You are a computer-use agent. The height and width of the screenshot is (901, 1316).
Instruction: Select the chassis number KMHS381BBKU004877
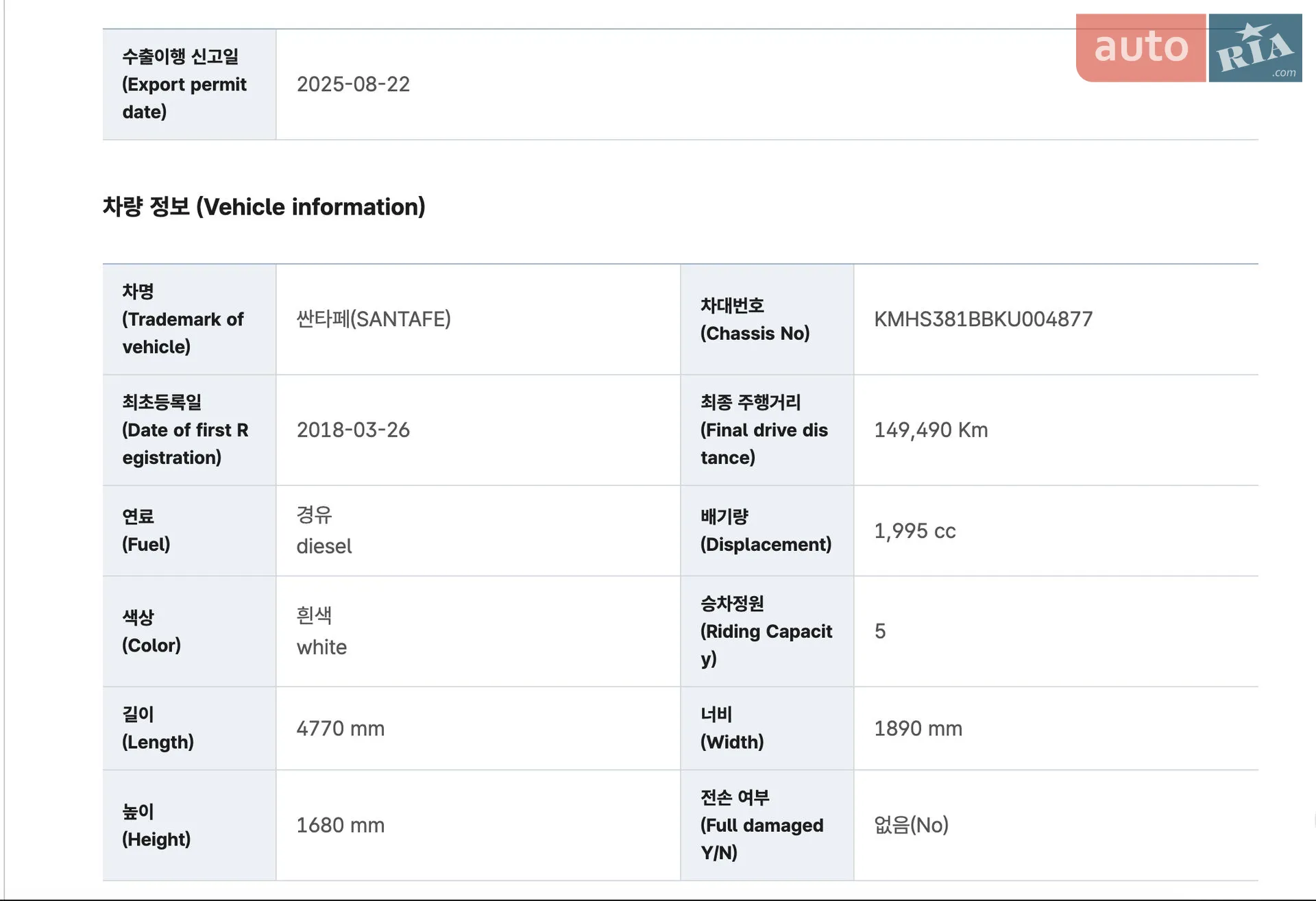coord(983,319)
